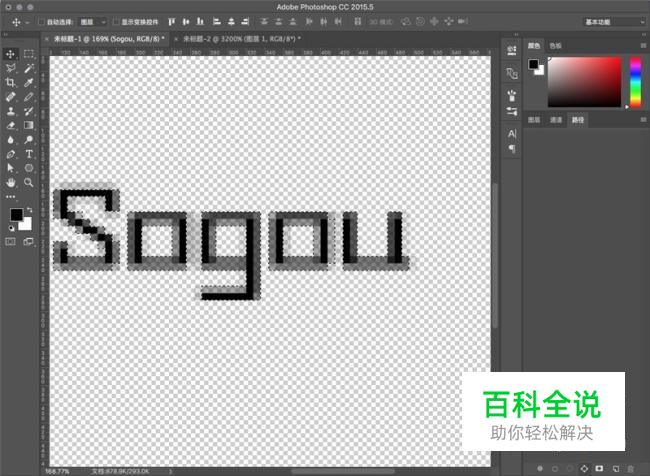Switch to the 路径 paths tab
Viewport: 650px width, 476px height.
[x=578, y=120]
